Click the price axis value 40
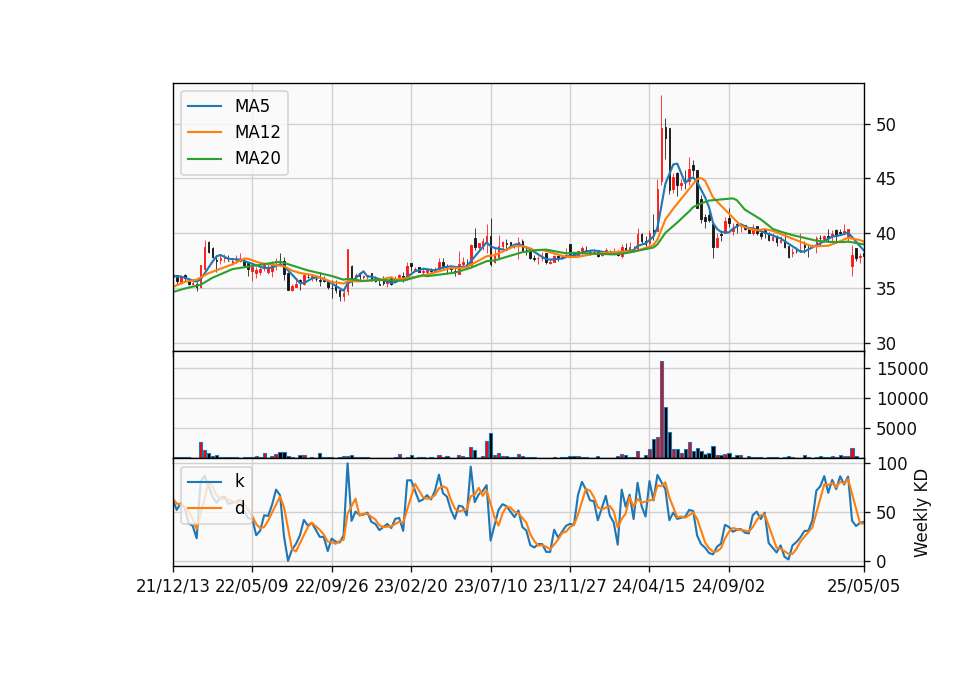Screen dimensions: 960x690 pyautogui.click(x=885, y=234)
